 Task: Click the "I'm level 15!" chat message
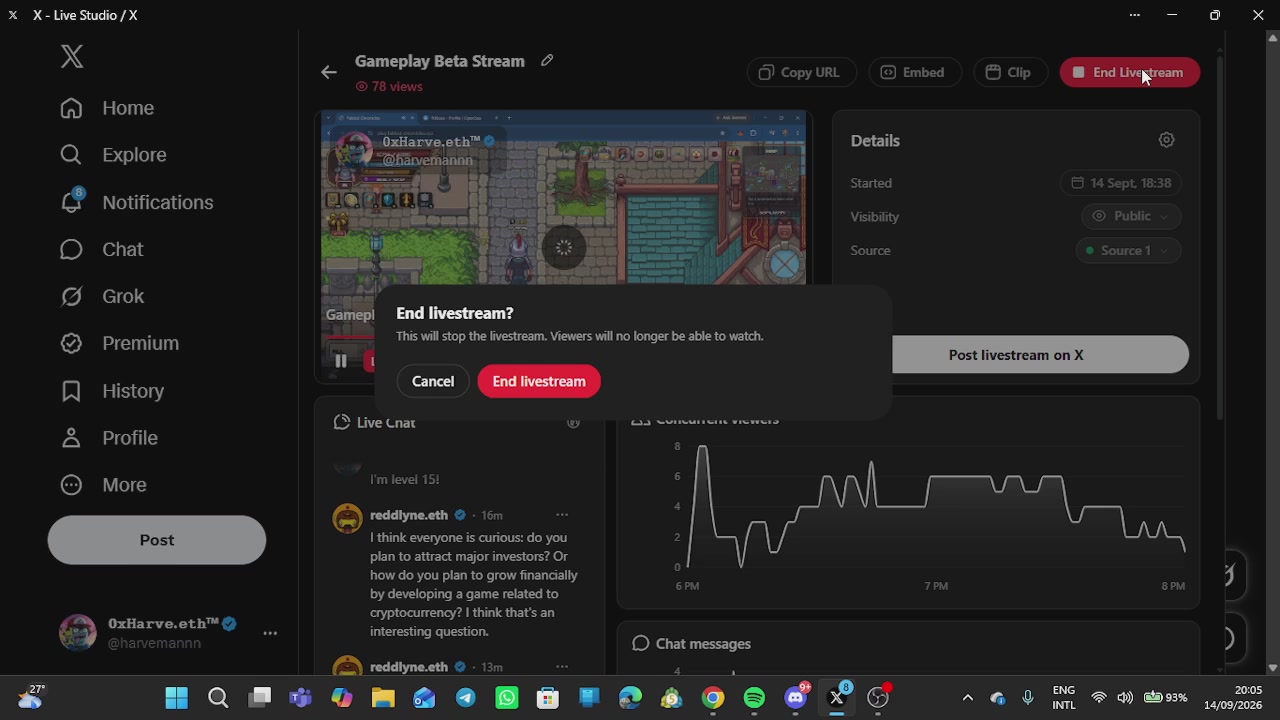(x=404, y=479)
